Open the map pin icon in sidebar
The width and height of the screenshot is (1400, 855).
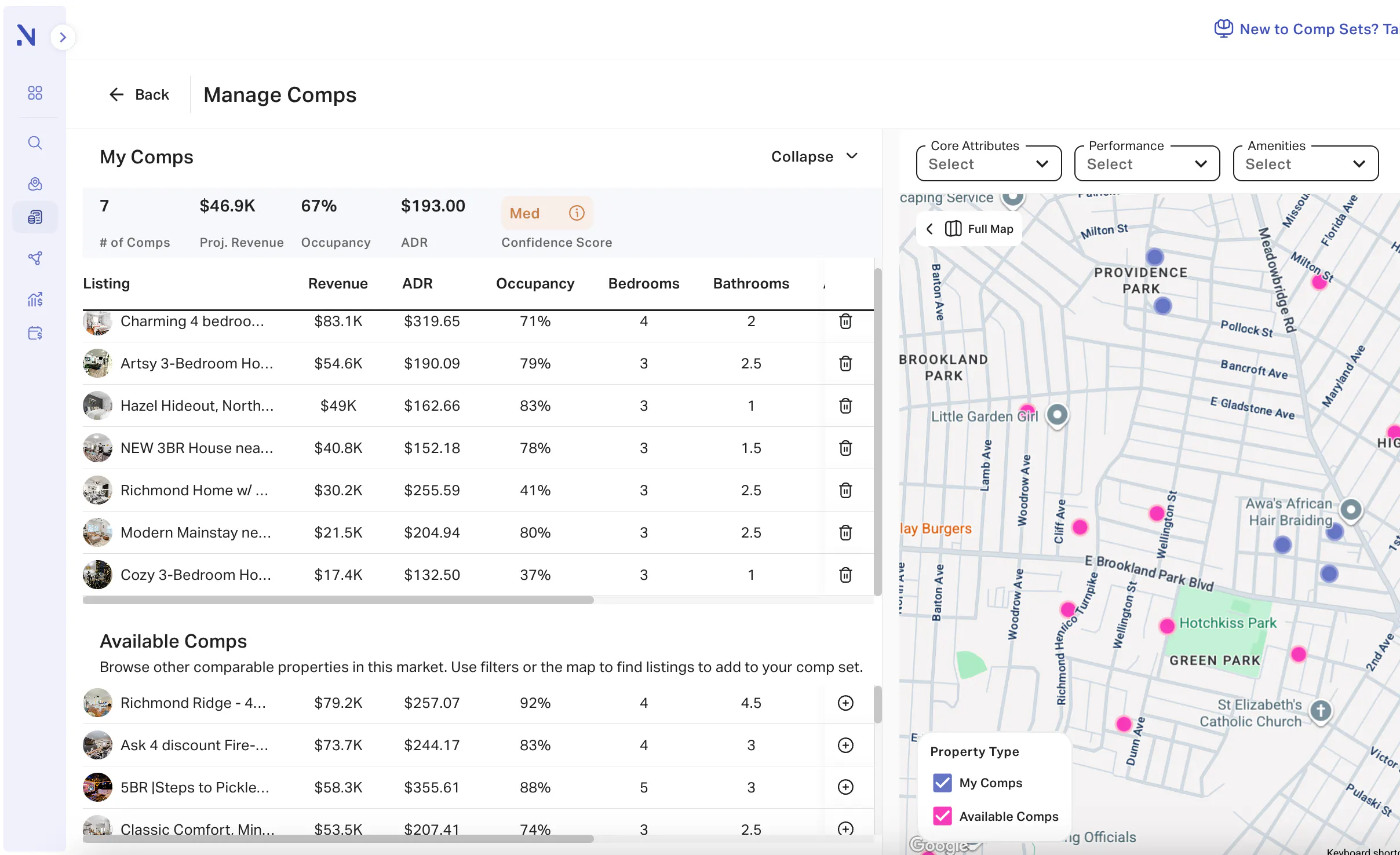[x=35, y=184]
